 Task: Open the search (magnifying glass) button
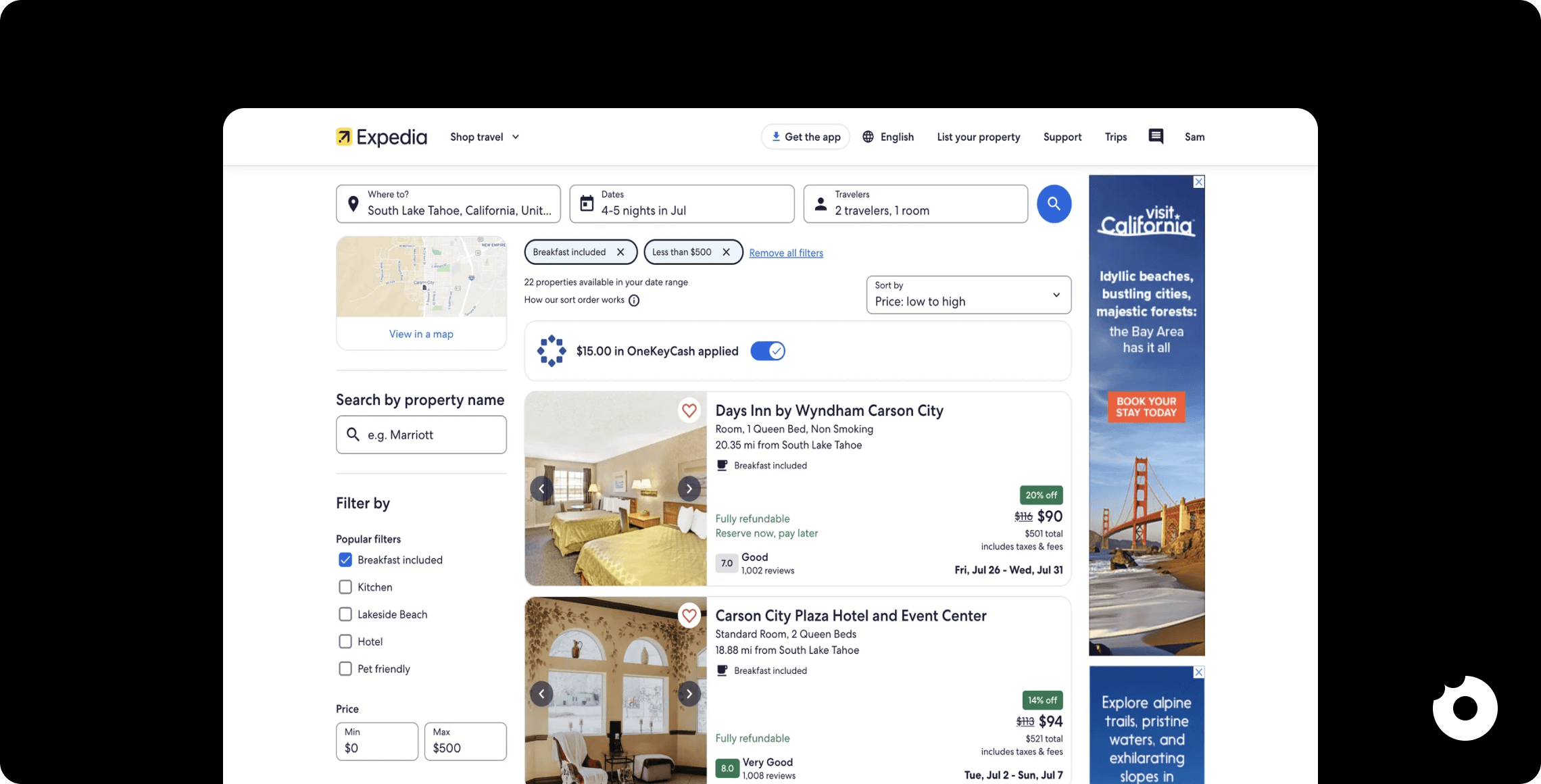(x=1054, y=203)
